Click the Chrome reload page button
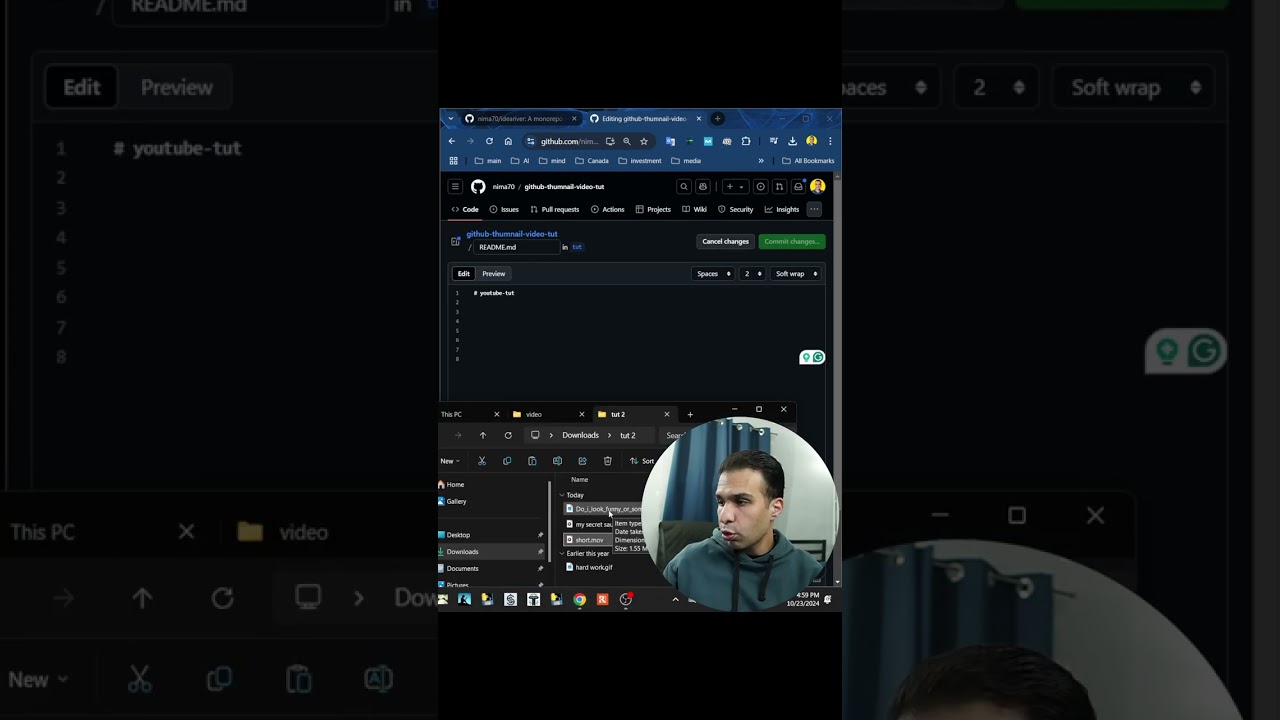Viewport: 1280px width, 720px height. coord(489,141)
